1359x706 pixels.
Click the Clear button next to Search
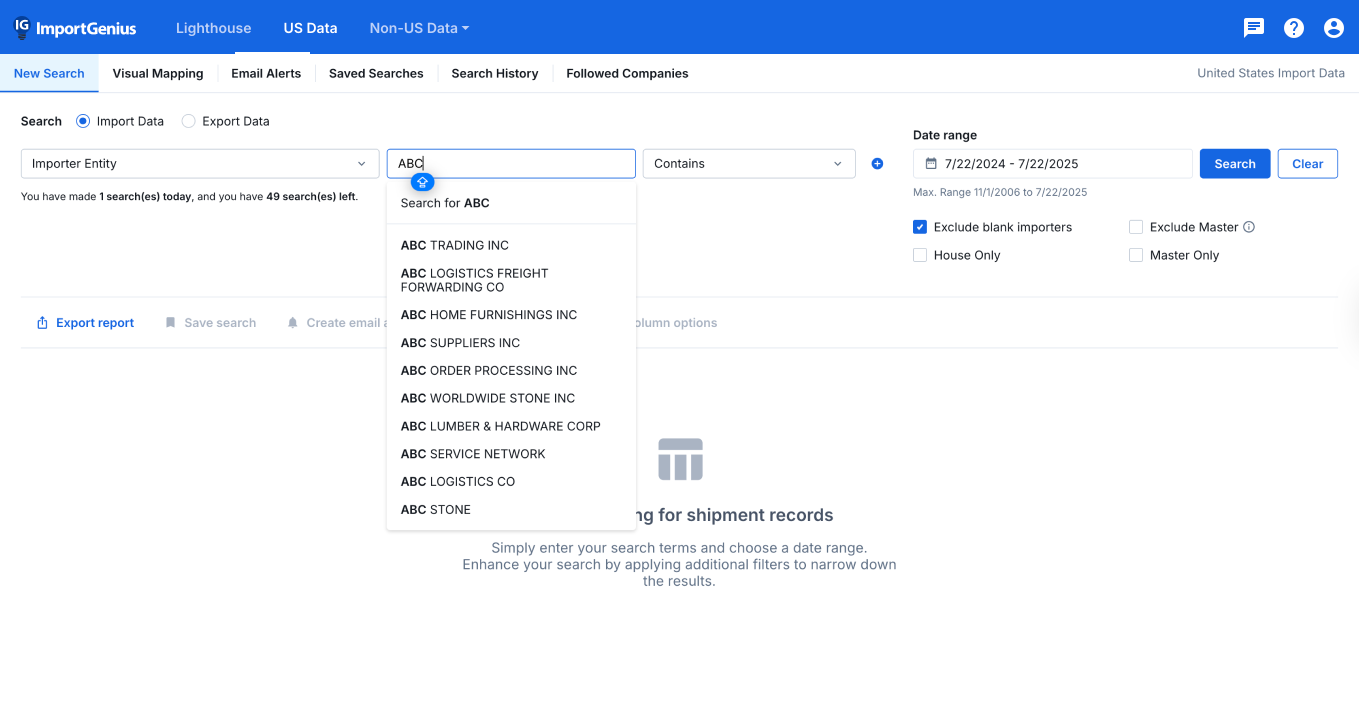(1307, 163)
